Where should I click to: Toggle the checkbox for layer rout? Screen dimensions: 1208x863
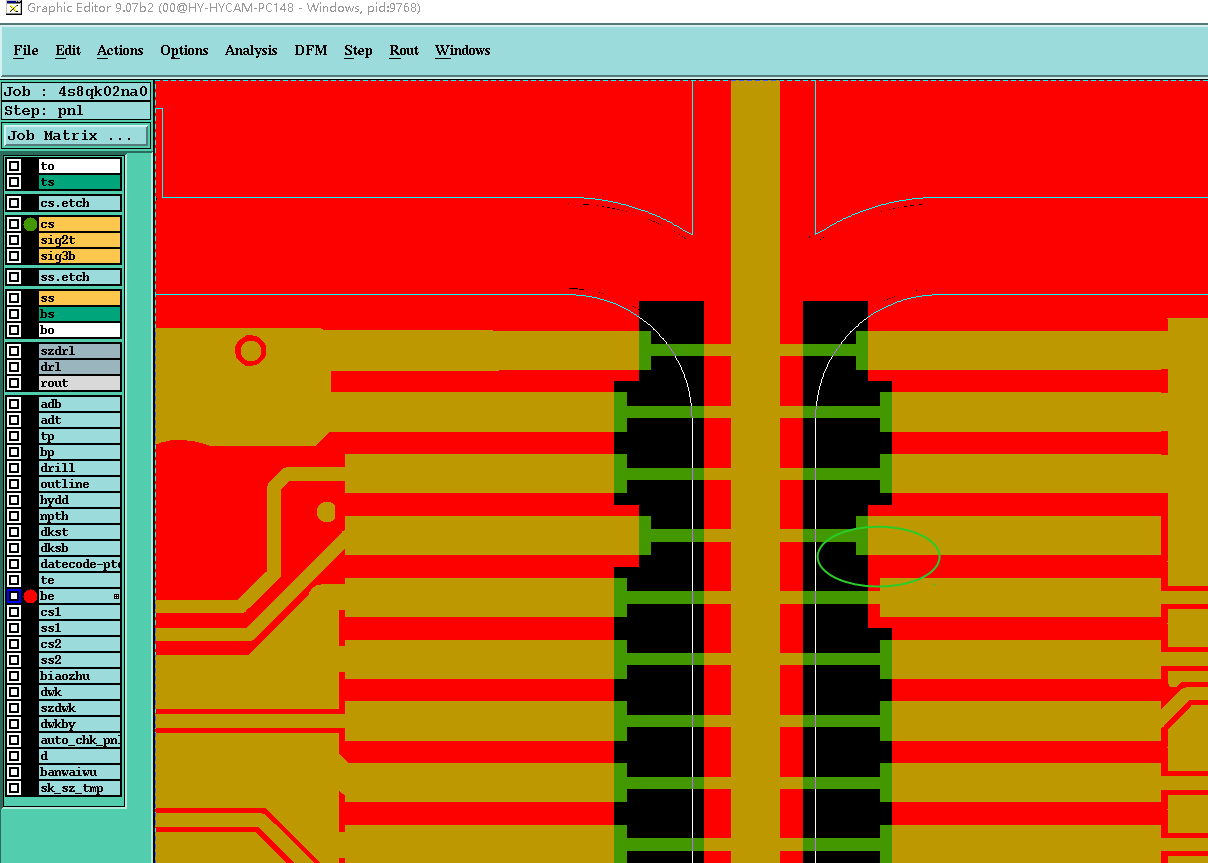tap(14, 383)
